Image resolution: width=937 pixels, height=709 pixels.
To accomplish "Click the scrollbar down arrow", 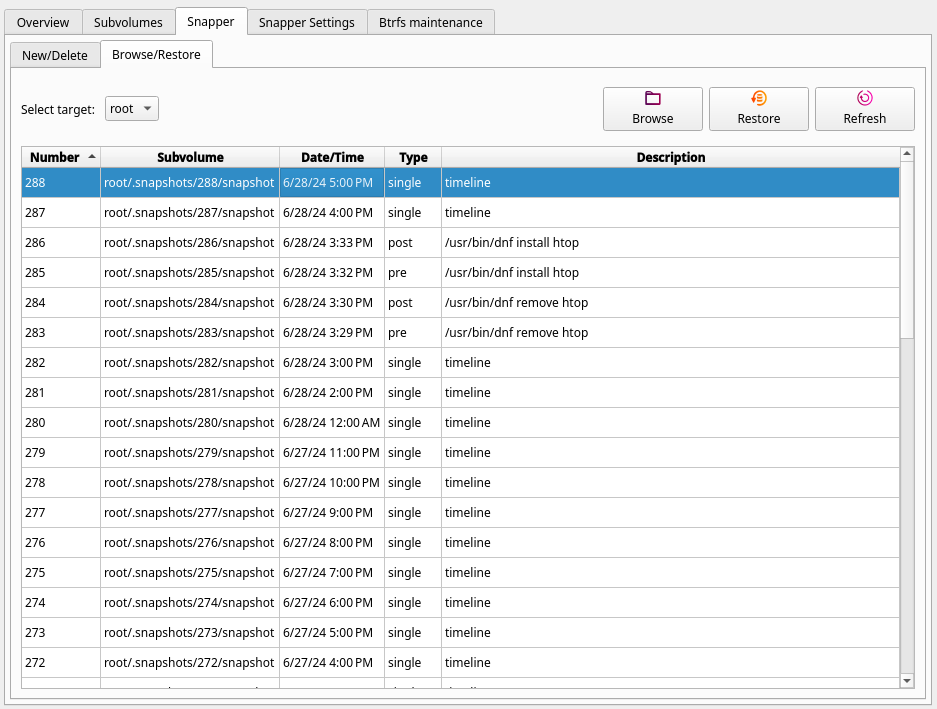I will 907,681.
